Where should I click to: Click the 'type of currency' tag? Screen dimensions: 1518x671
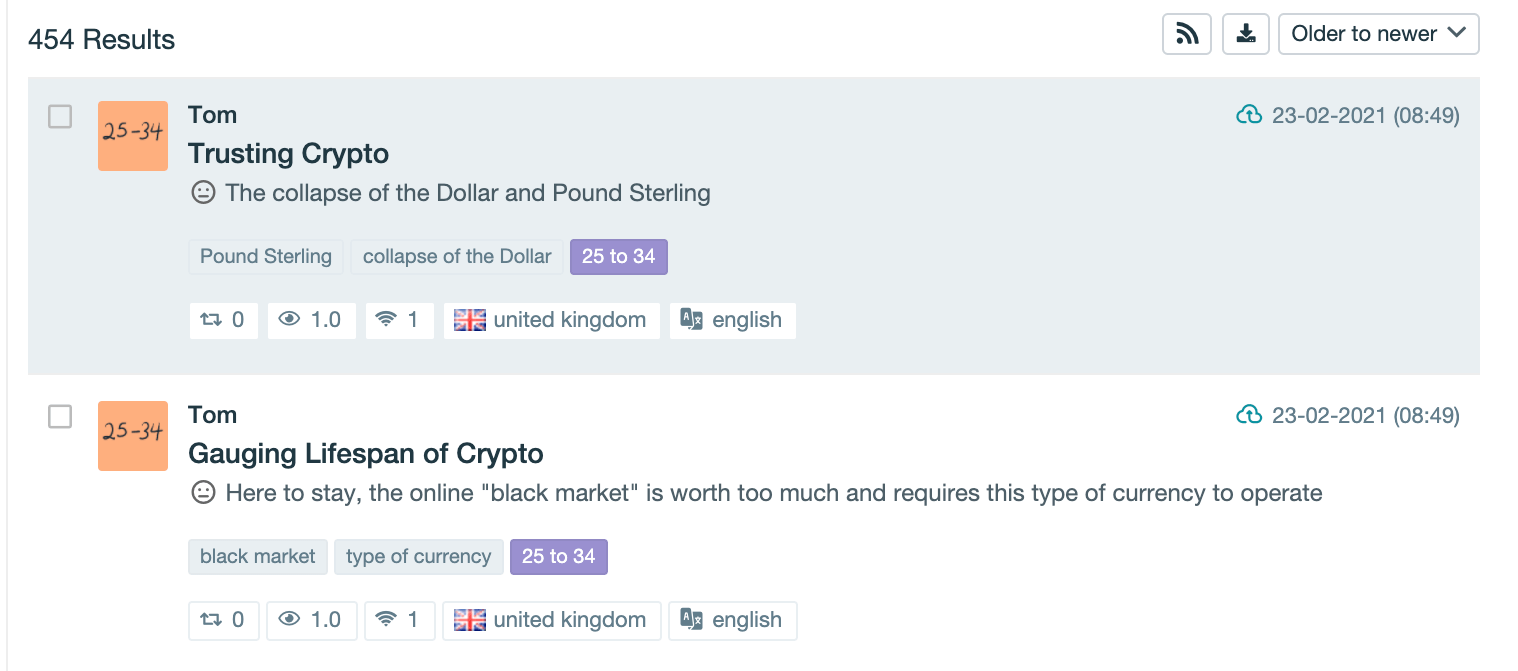click(x=418, y=557)
